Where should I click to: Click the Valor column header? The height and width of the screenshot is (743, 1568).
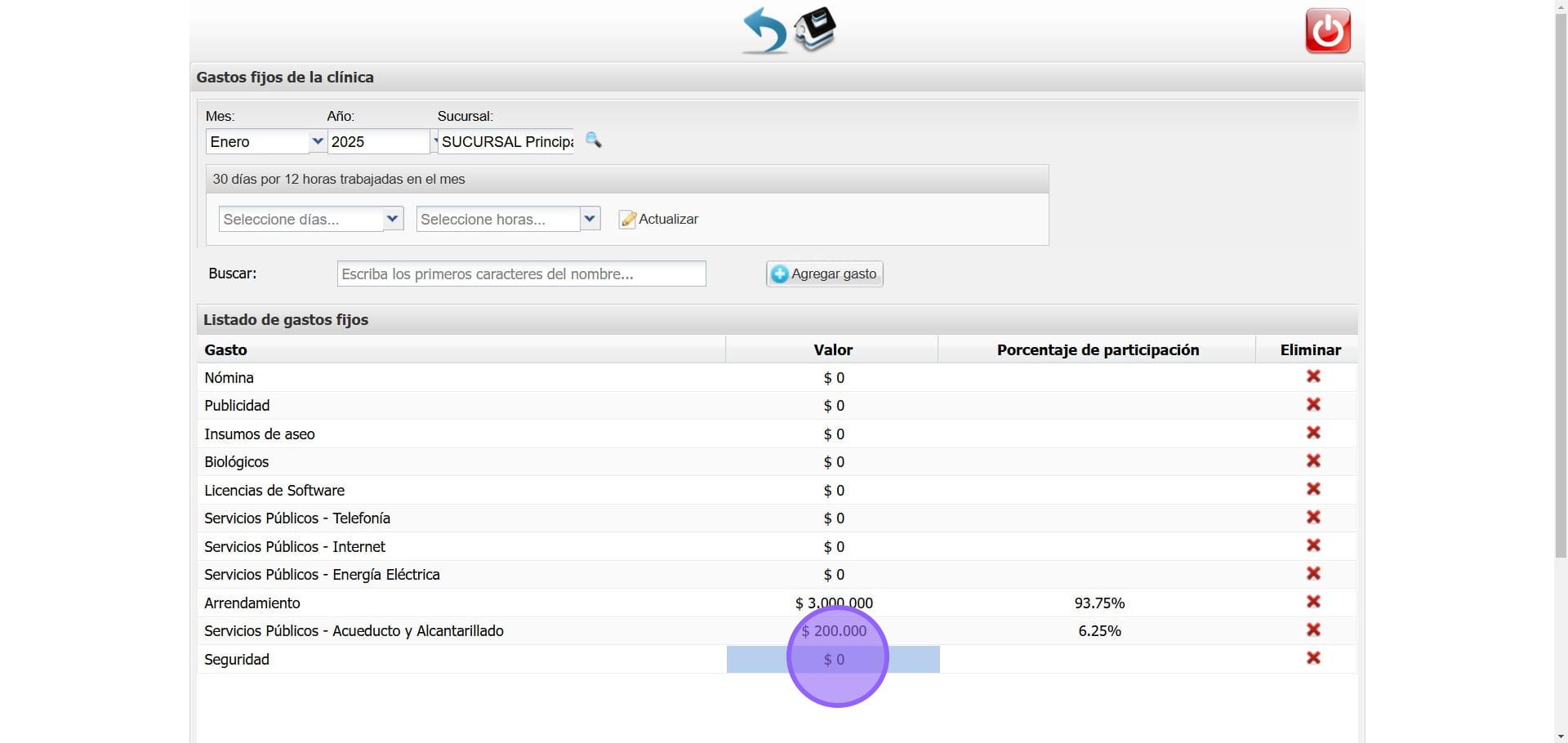833,349
